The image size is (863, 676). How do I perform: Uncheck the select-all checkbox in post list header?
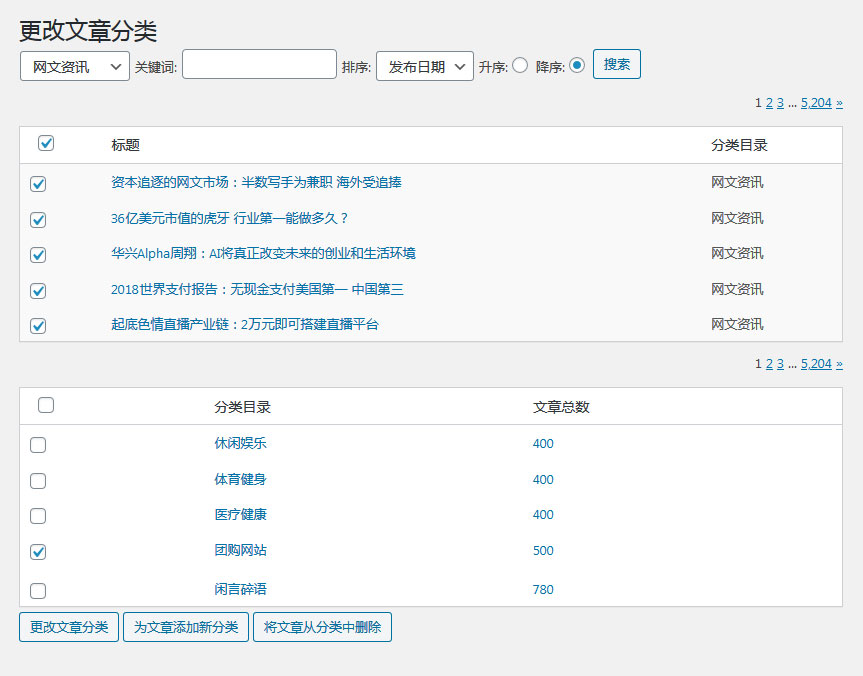click(46, 143)
